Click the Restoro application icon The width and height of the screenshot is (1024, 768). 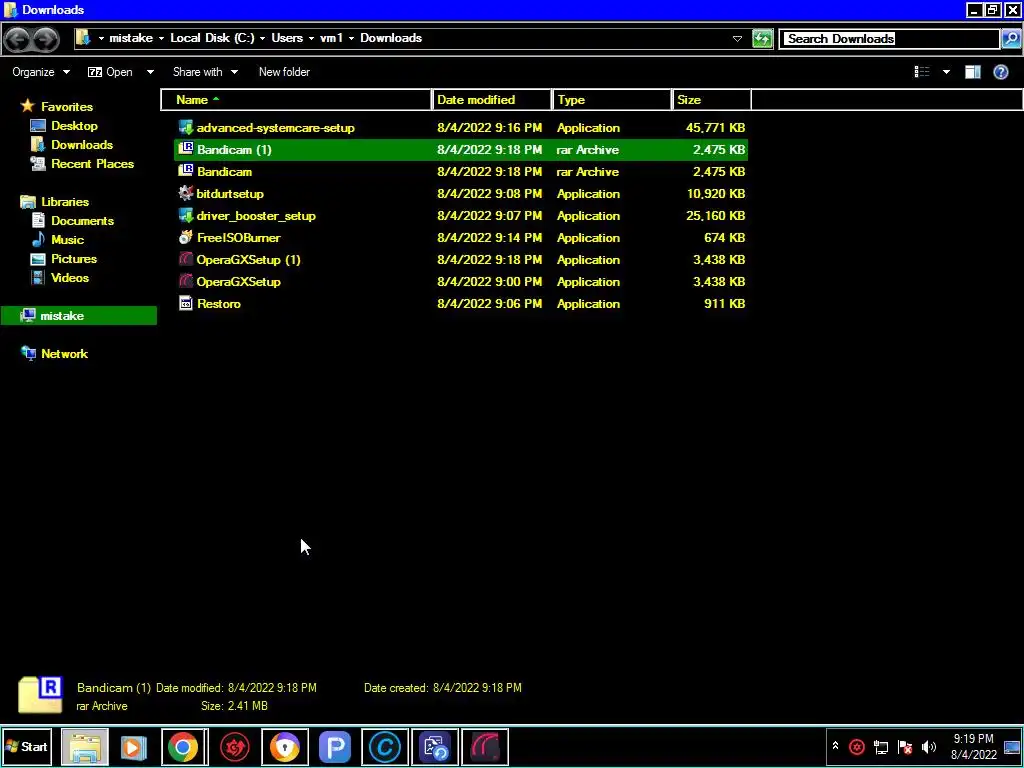coord(186,303)
